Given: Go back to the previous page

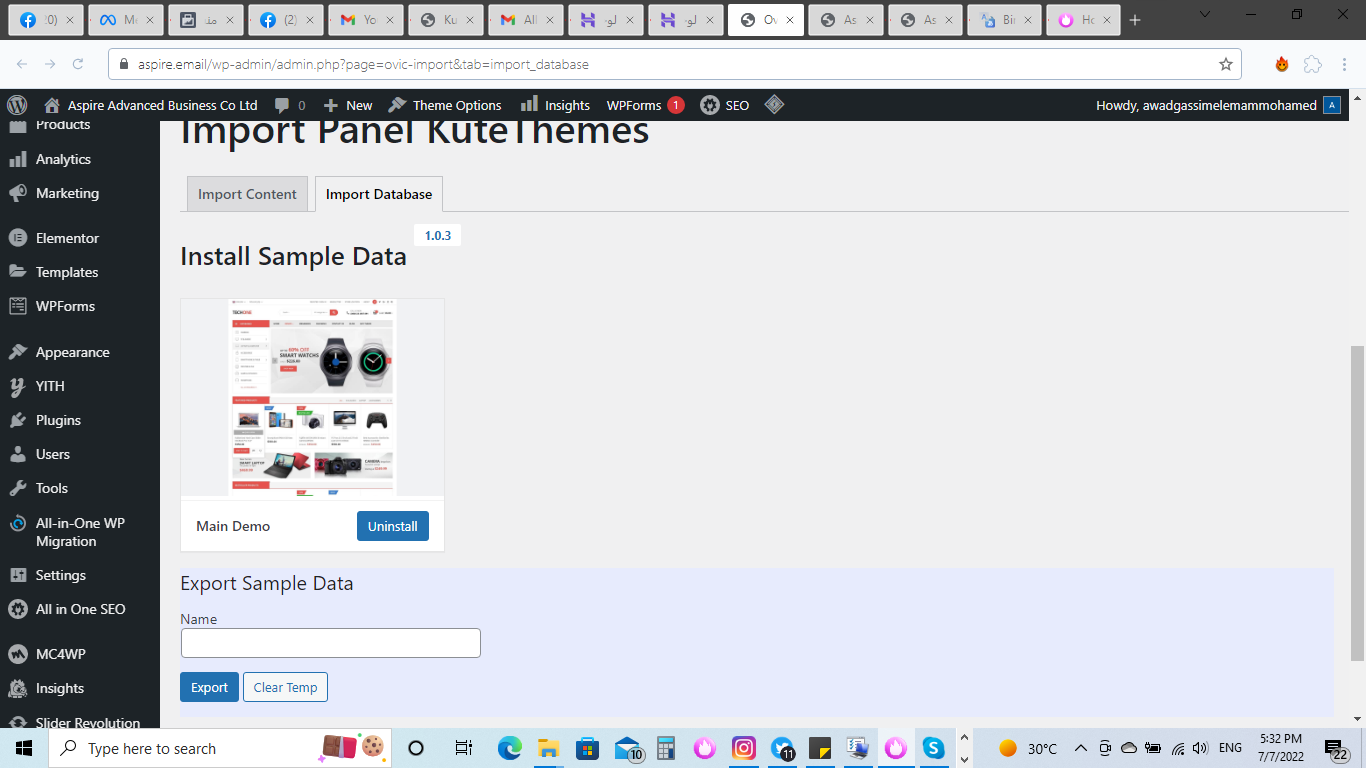Looking at the screenshot, I should coord(22,64).
